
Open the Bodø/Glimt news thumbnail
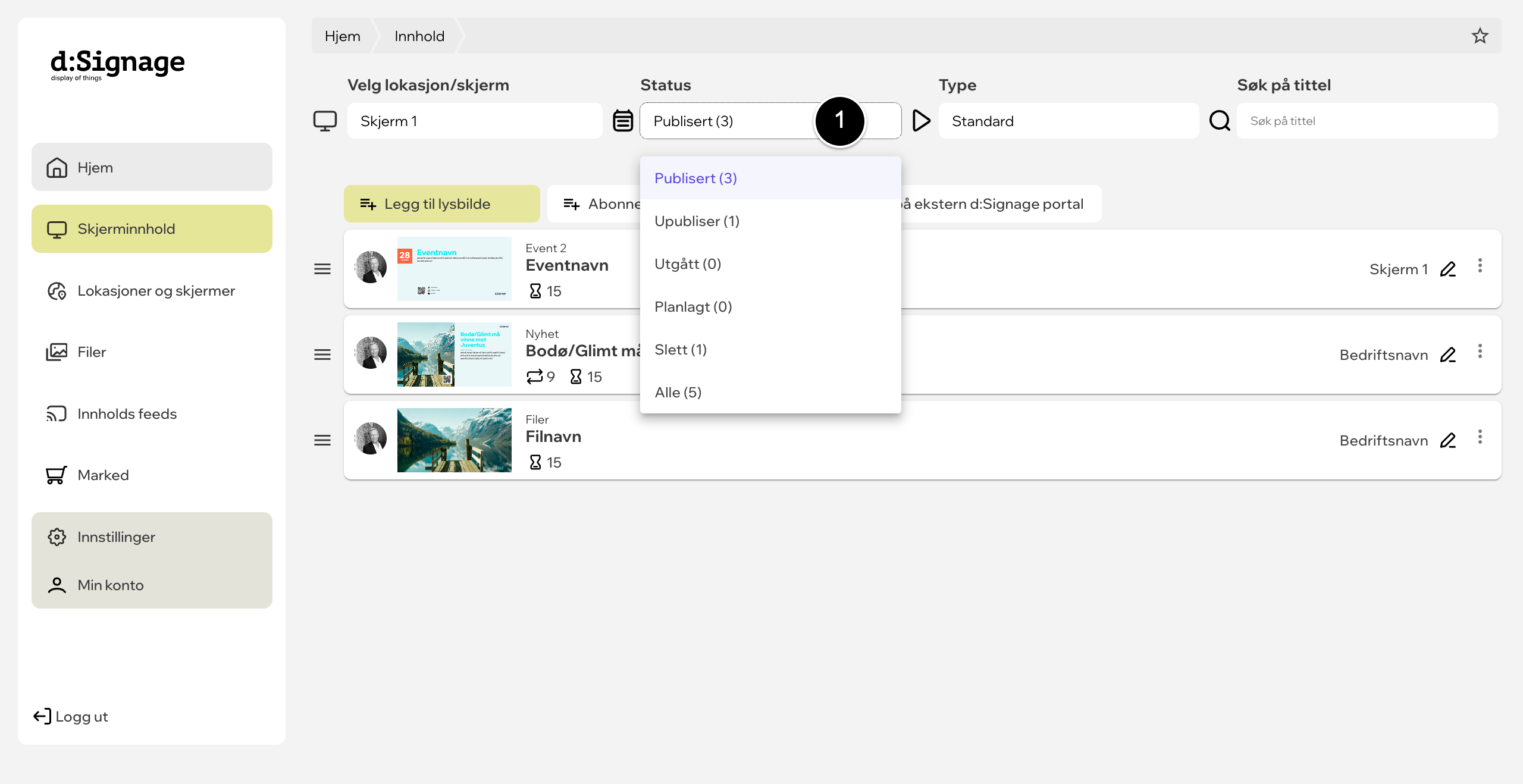point(455,355)
